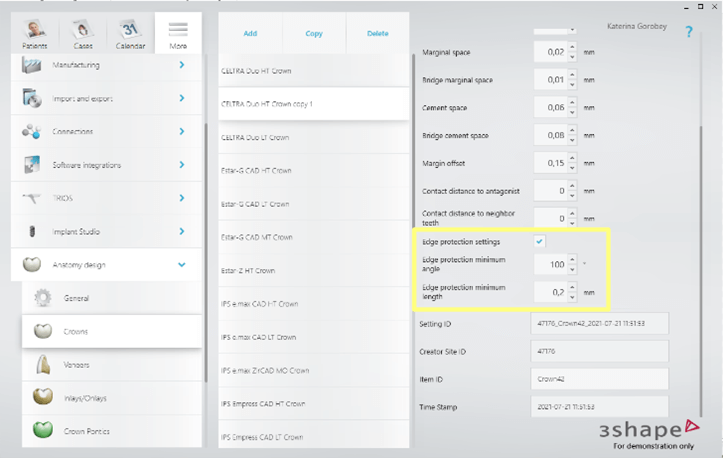Increase Edge protection minimum angle value
This screenshot has width=723, height=458.
[x=572, y=262]
